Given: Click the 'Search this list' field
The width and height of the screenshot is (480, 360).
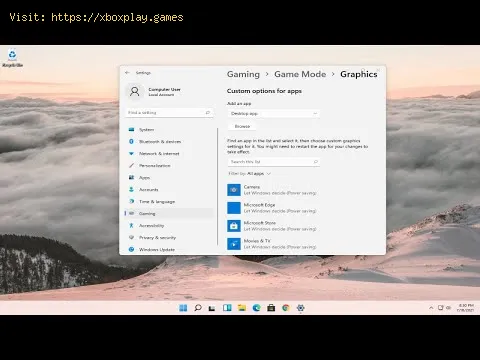Looking at the screenshot, I should point(273,162).
